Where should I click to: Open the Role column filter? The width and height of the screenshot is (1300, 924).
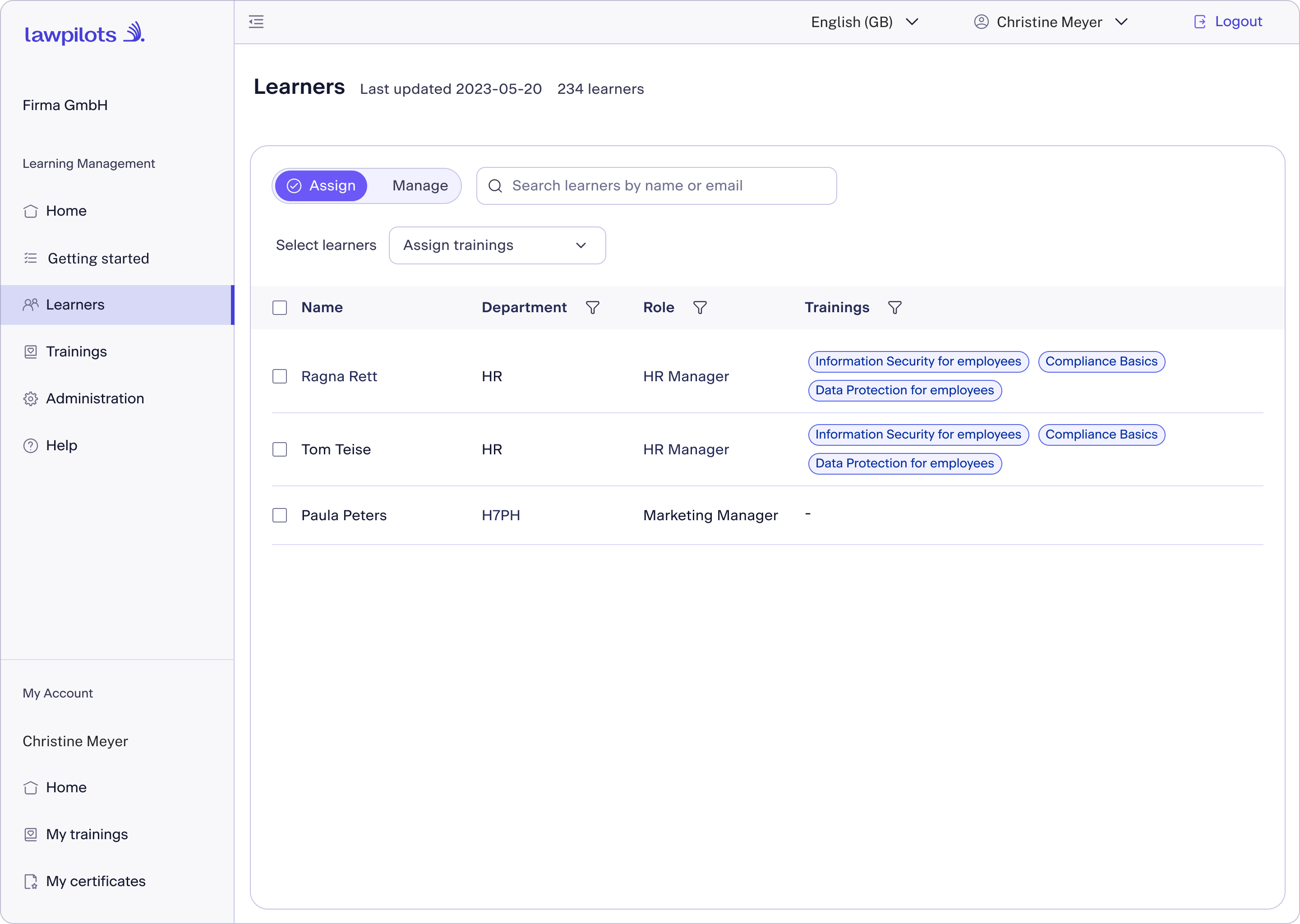tap(700, 308)
